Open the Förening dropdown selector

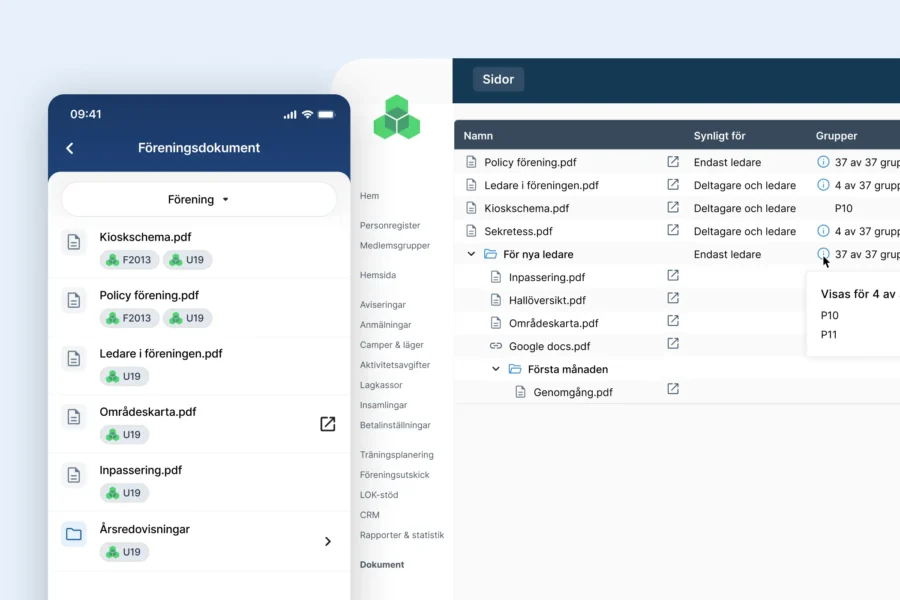click(199, 199)
